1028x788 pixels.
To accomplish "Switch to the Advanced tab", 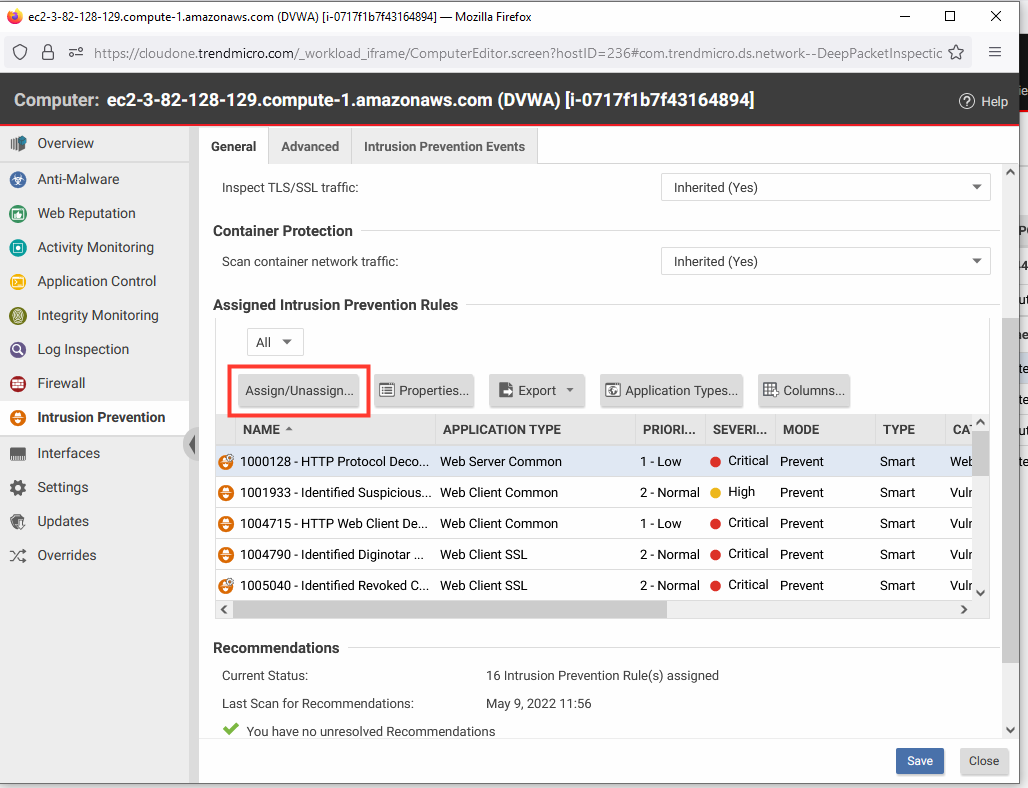I will coord(310,146).
